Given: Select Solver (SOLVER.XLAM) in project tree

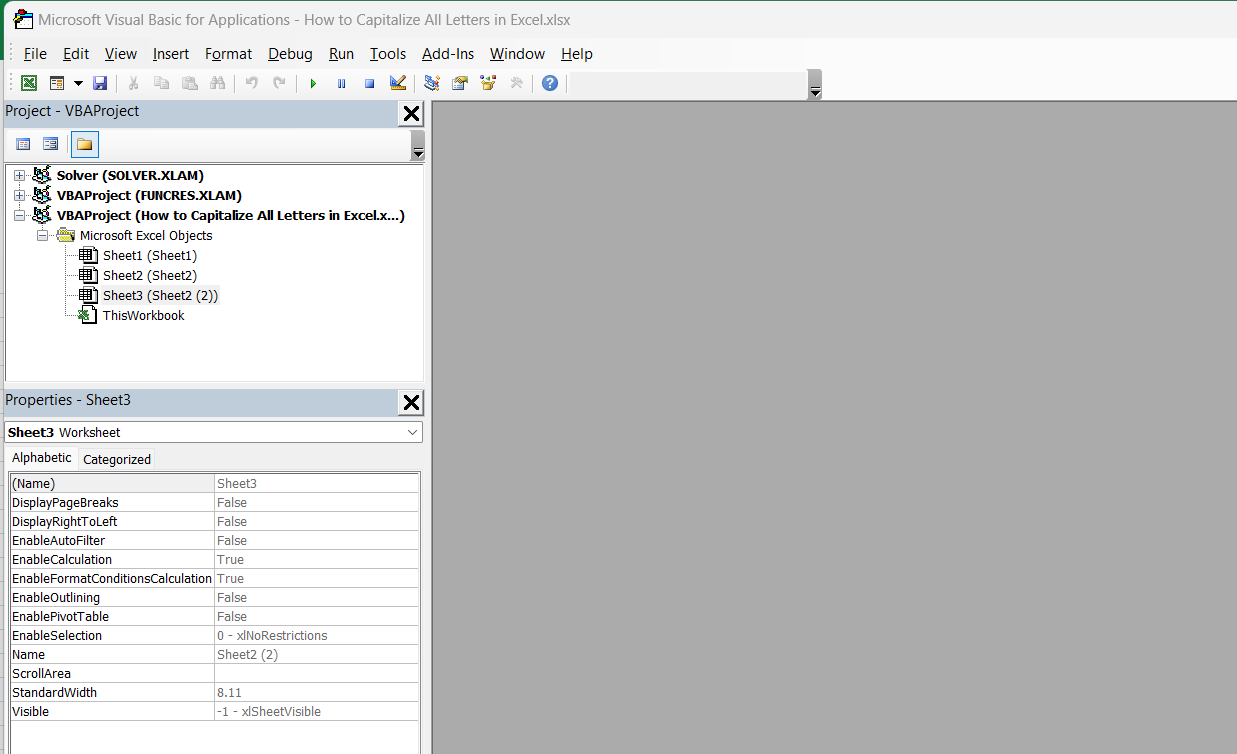Looking at the screenshot, I should pyautogui.click(x=130, y=176).
